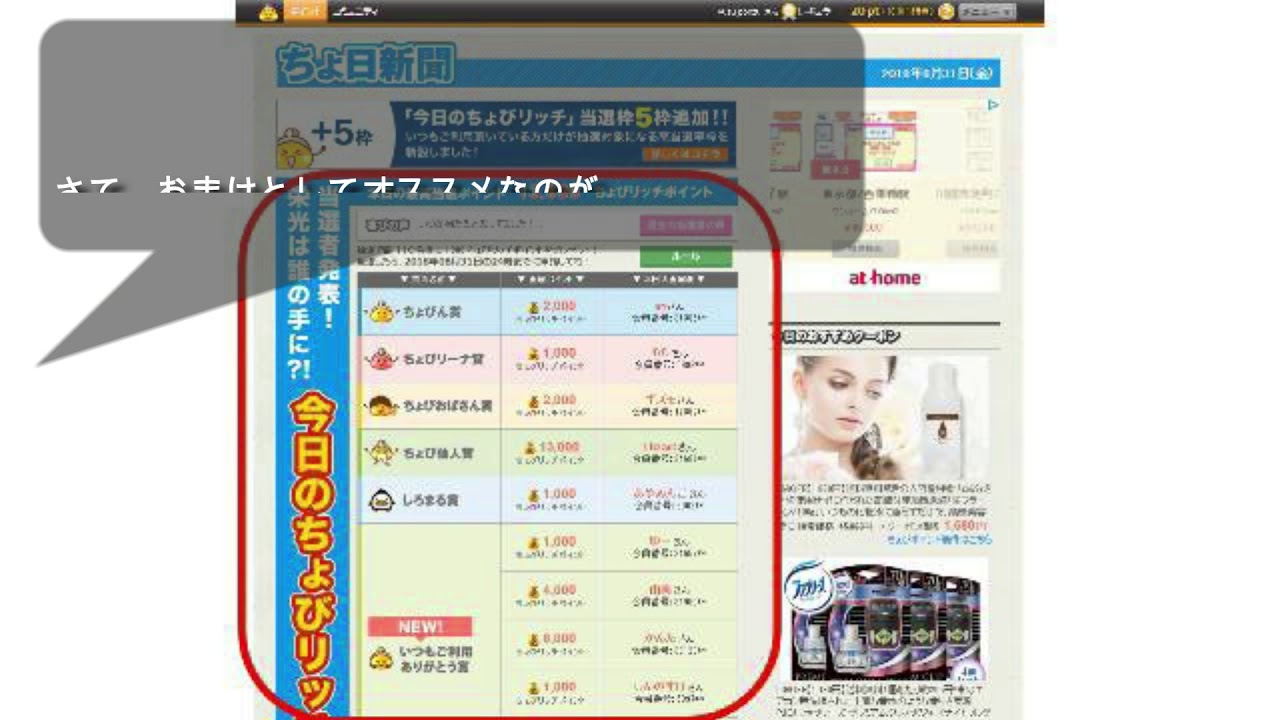Click the green button above winners table
This screenshot has height=720, width=1280.
pos(686,257)
